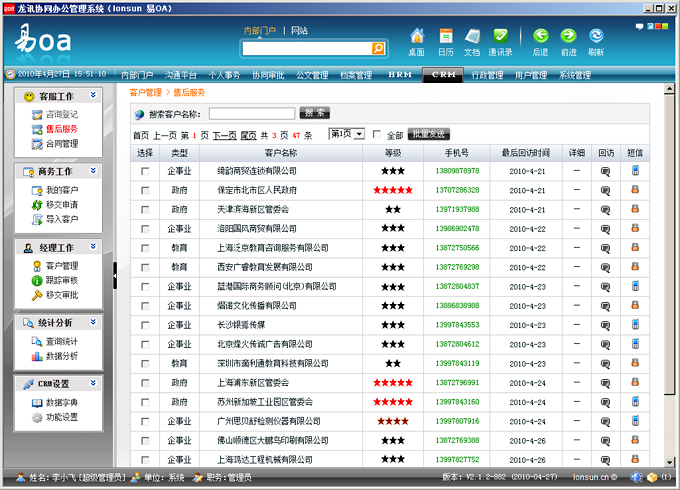This screenshot has width=680, height=490.
Task: Switch to the 沟通平台 menu tab
Action: (x=181, y=75)
